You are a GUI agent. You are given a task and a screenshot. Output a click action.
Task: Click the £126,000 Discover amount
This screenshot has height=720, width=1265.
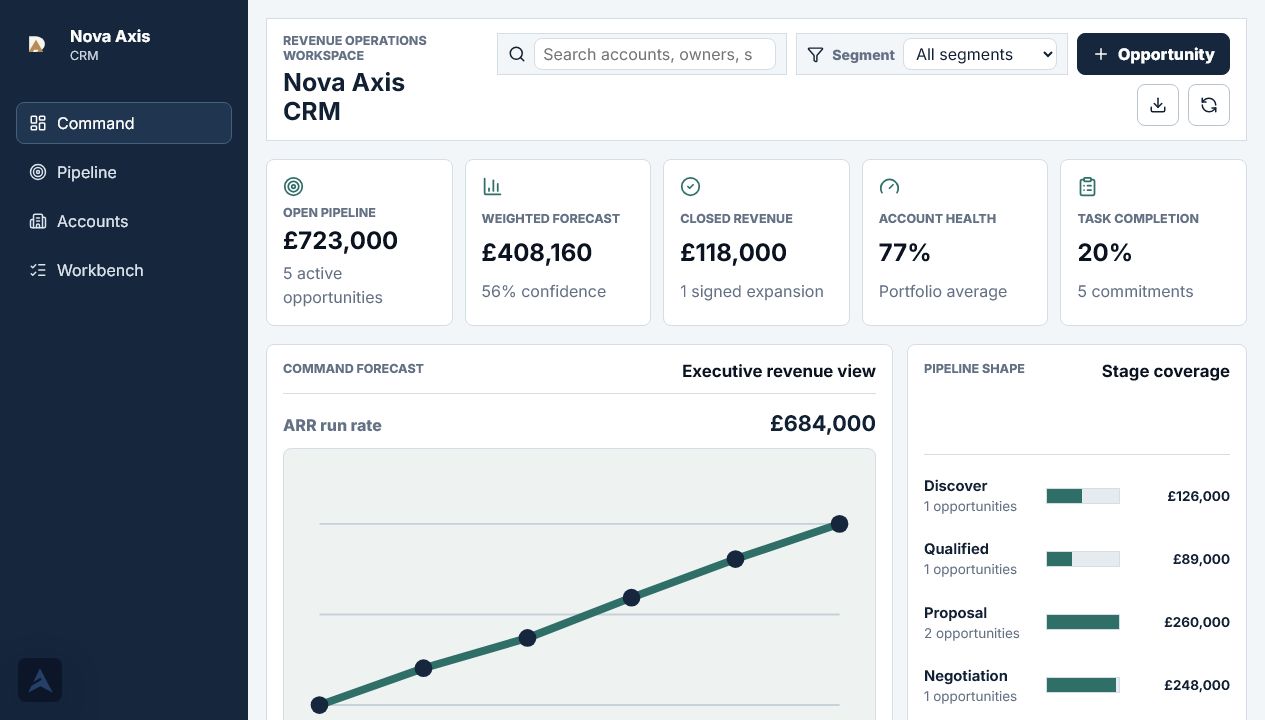(1198, 496)
